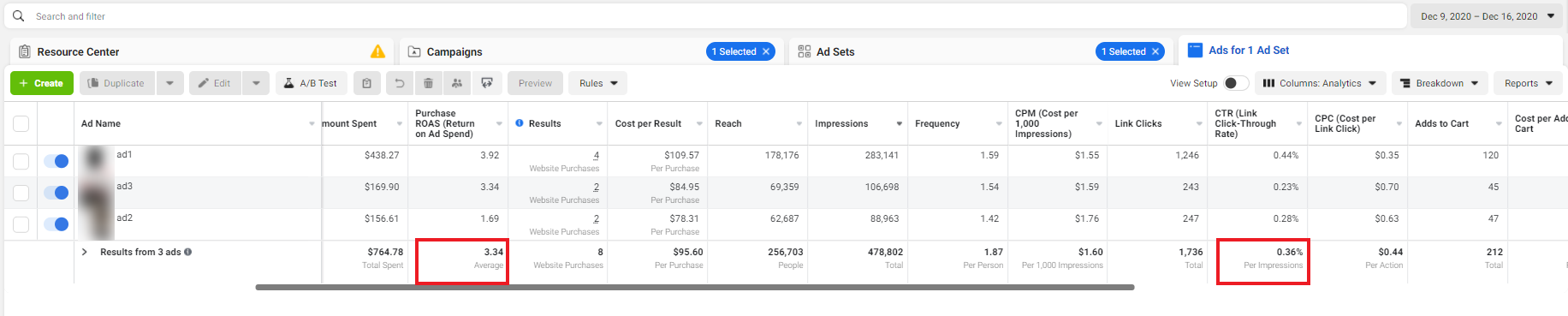Viewport: 1568px width, 316px height.
Task: Open the Reports dropdown
Action: [1529, 83]
